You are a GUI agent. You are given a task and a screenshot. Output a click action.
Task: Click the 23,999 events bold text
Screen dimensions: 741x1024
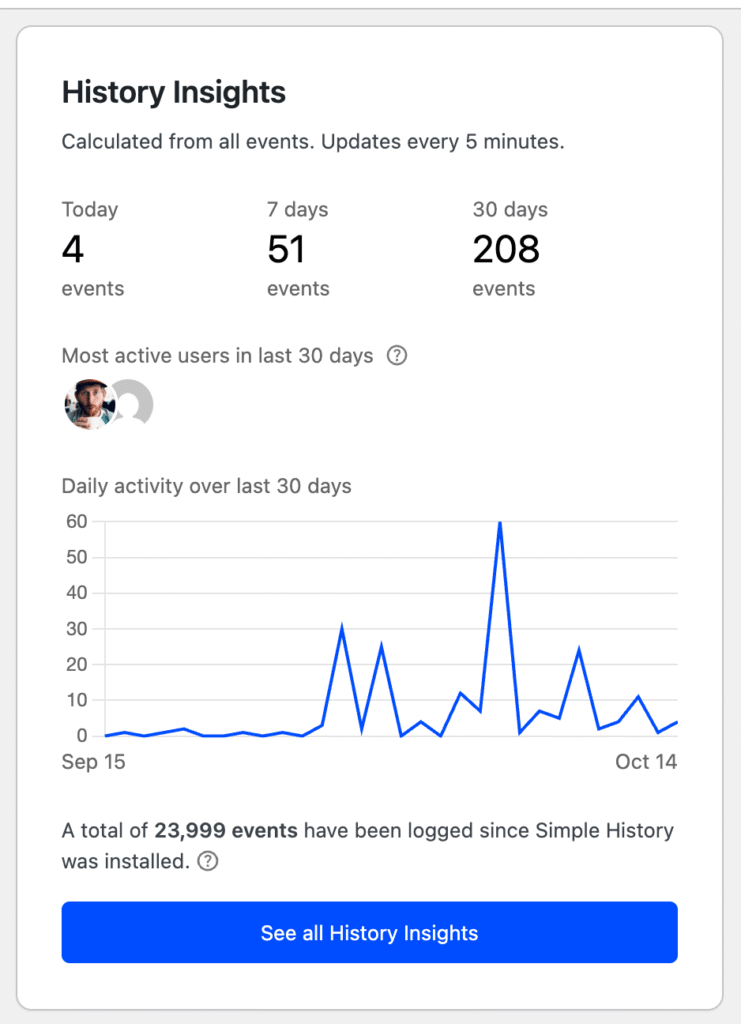(226, 831)
